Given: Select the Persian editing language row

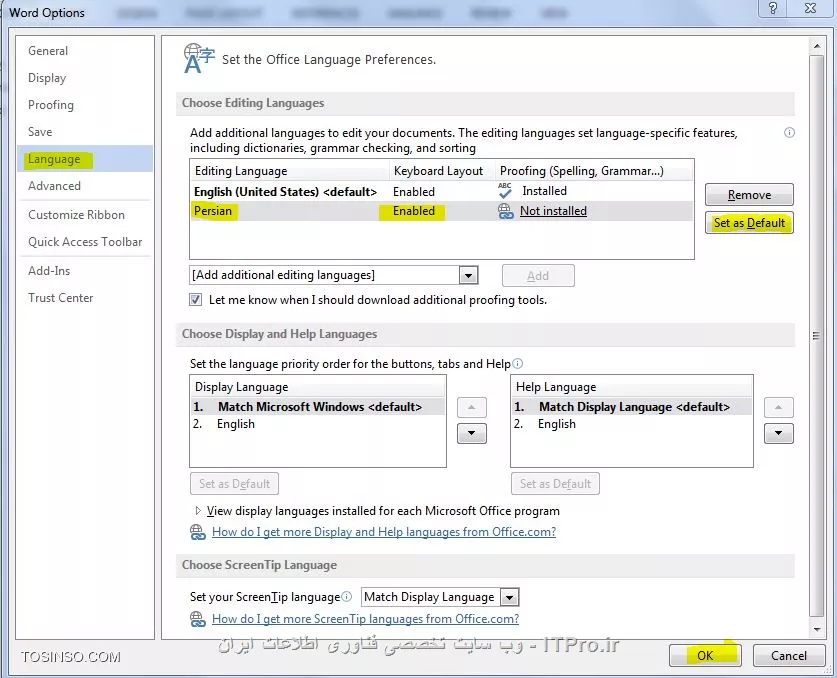Looking at the screenshot, I should 441,211.
